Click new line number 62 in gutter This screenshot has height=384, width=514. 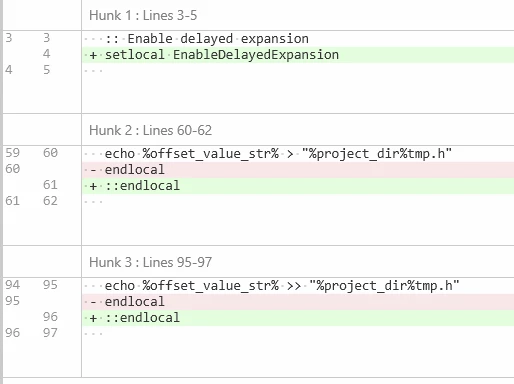pyautogui.click(x=50, y=201)
